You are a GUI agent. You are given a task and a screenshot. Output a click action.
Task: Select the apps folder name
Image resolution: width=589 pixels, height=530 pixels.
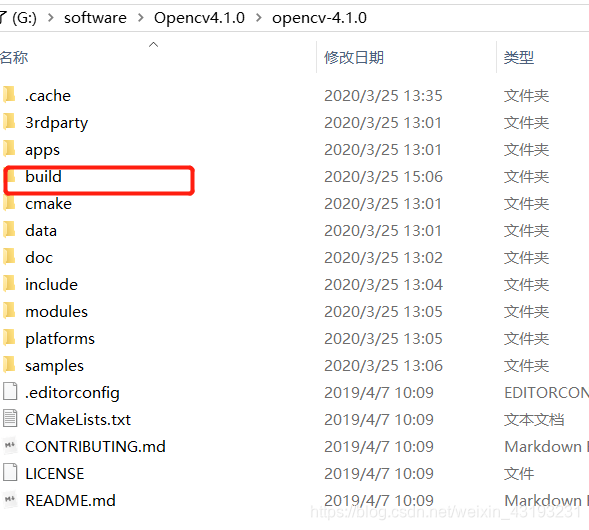pos(42,150)
